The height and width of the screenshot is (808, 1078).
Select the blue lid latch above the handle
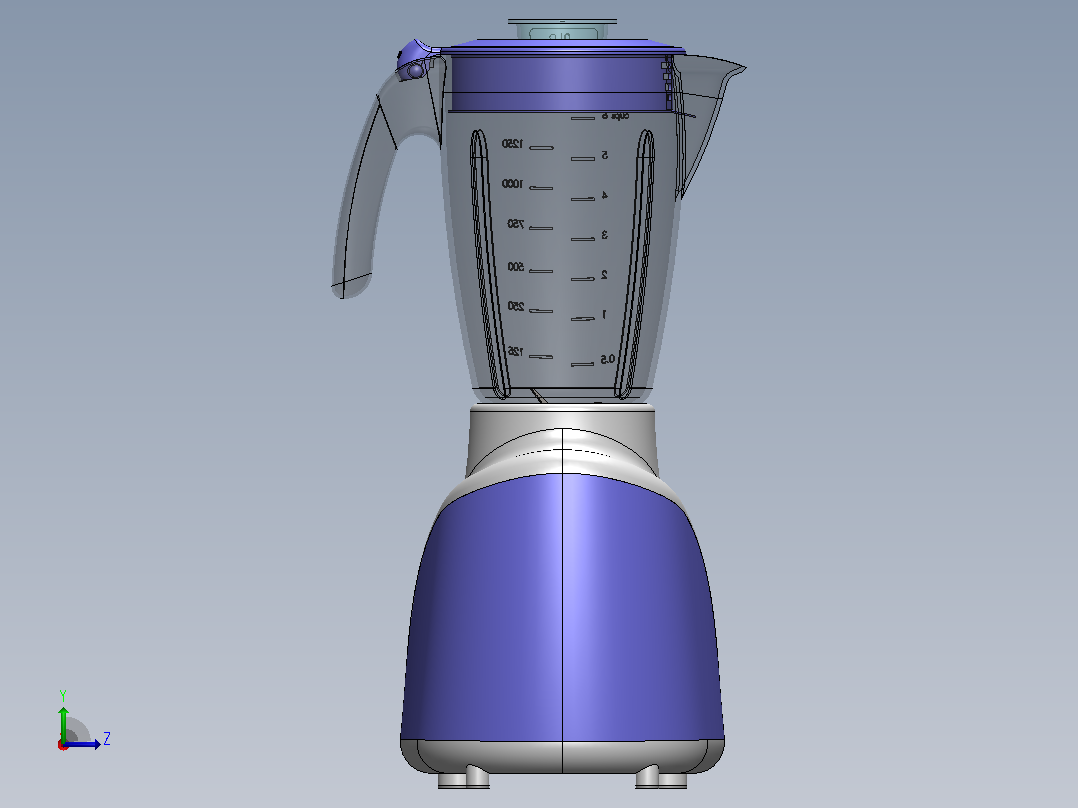[x=417, y=61]
